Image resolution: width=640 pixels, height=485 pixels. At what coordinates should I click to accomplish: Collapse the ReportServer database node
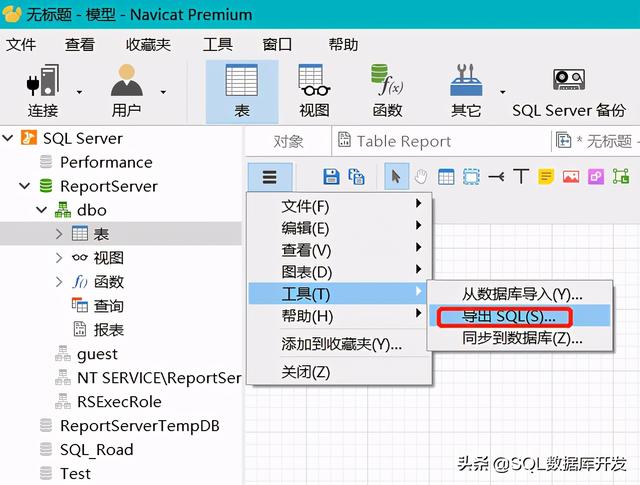tap(25, 186)
